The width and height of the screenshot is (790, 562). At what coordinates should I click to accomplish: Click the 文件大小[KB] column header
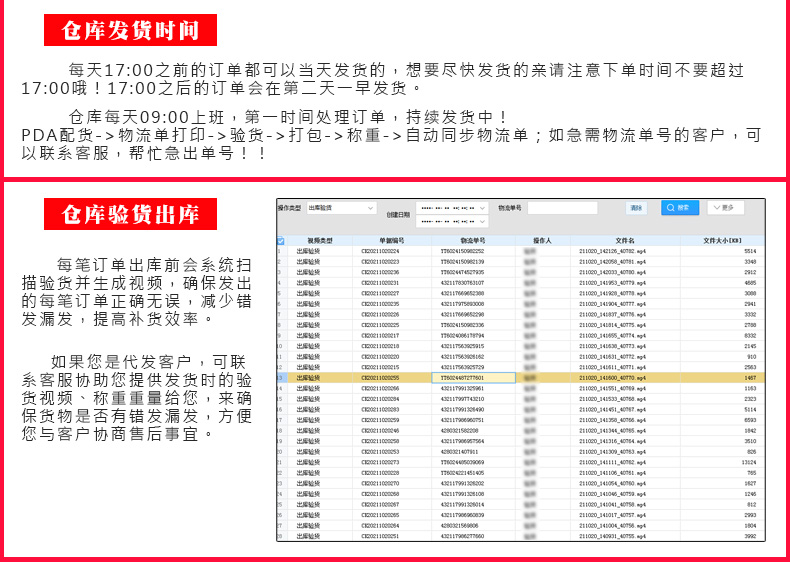pos(722,241)
